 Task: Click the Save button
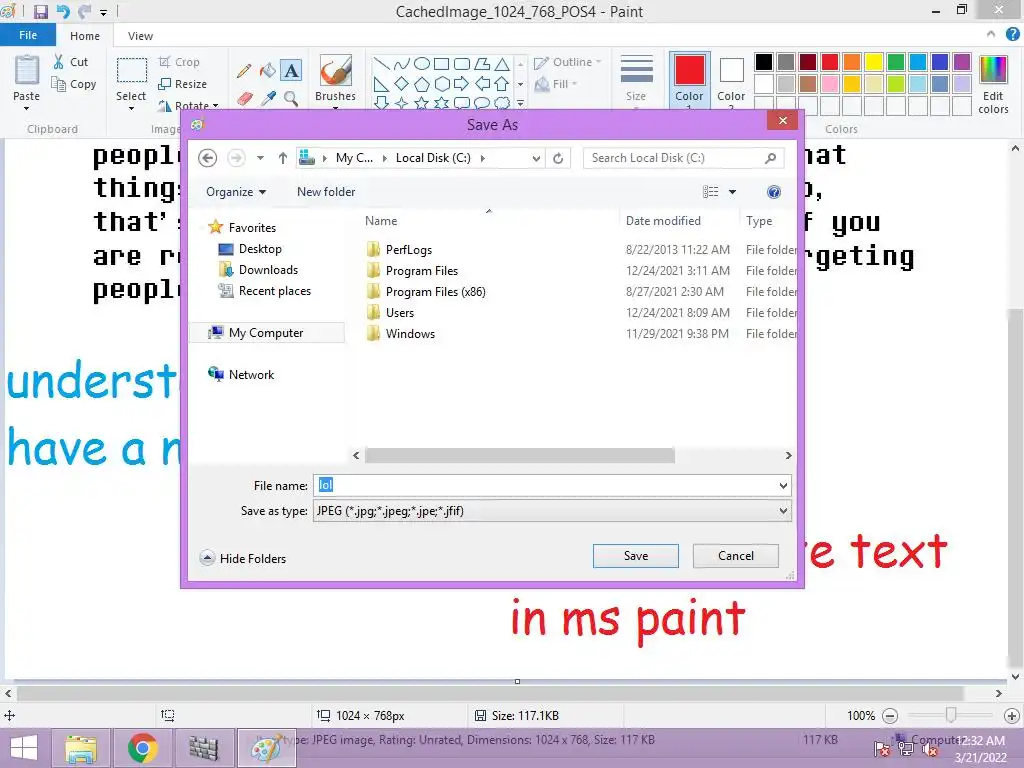[635, 556]
